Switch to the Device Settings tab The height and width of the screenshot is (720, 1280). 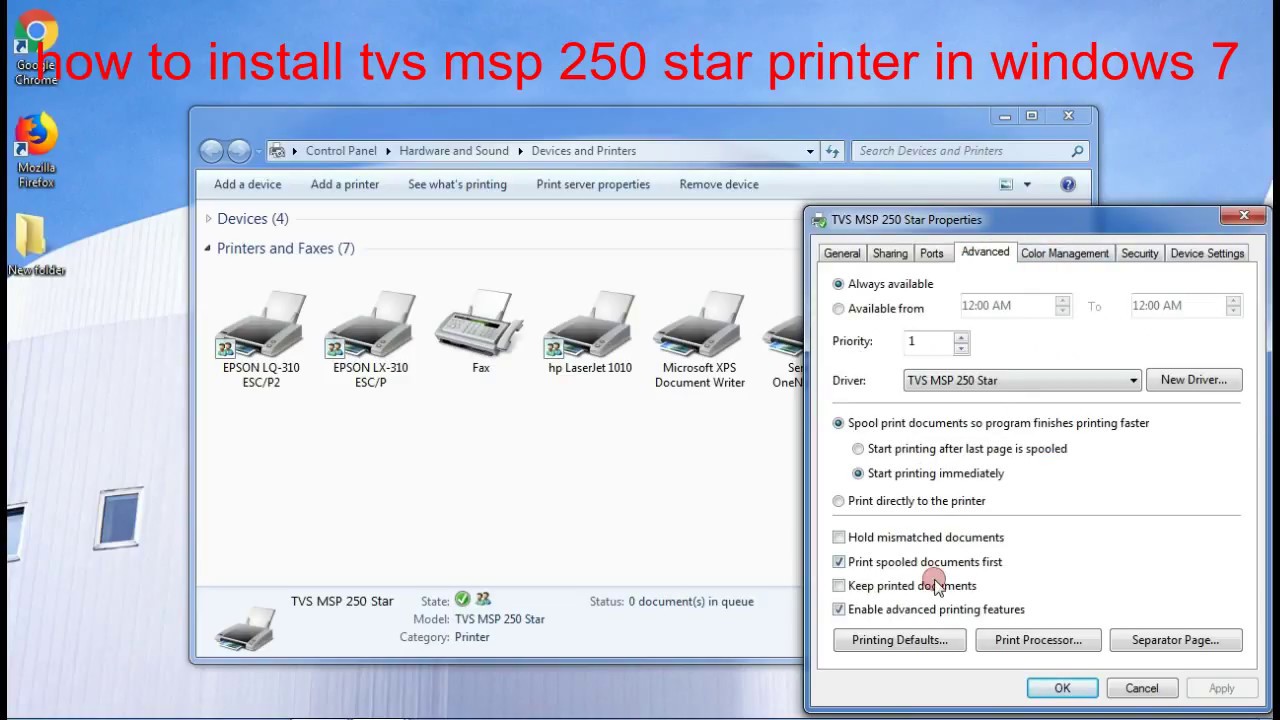click(x=1207, y=254)
